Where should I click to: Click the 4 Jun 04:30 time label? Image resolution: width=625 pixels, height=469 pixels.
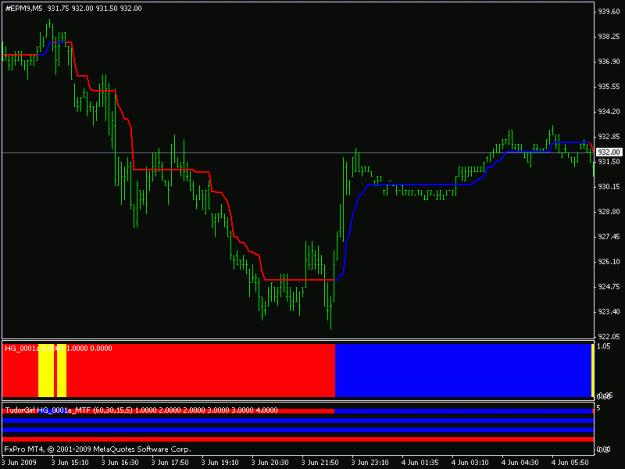point(519,463)
